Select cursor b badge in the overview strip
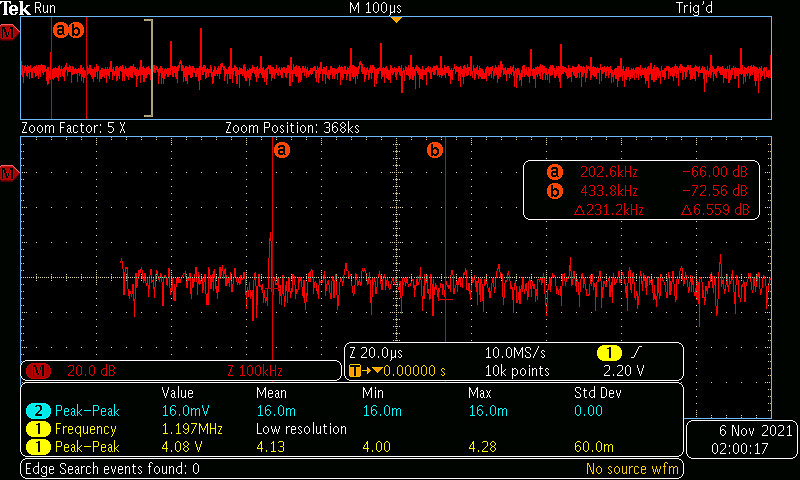Image resolution: width=800 pixels, height=480 pixels. tap(76, 31)
